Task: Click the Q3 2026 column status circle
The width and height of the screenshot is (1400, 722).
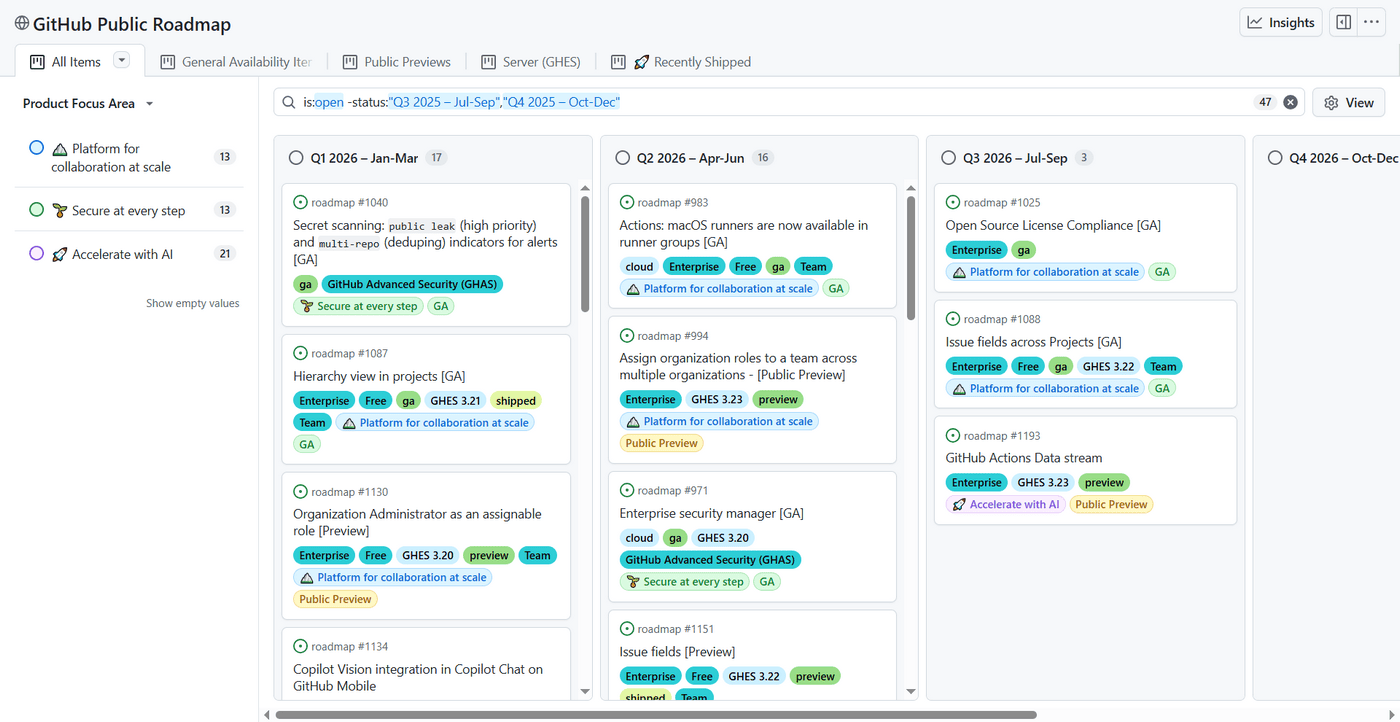Action: pyautogui.click(x=949, y=158)
